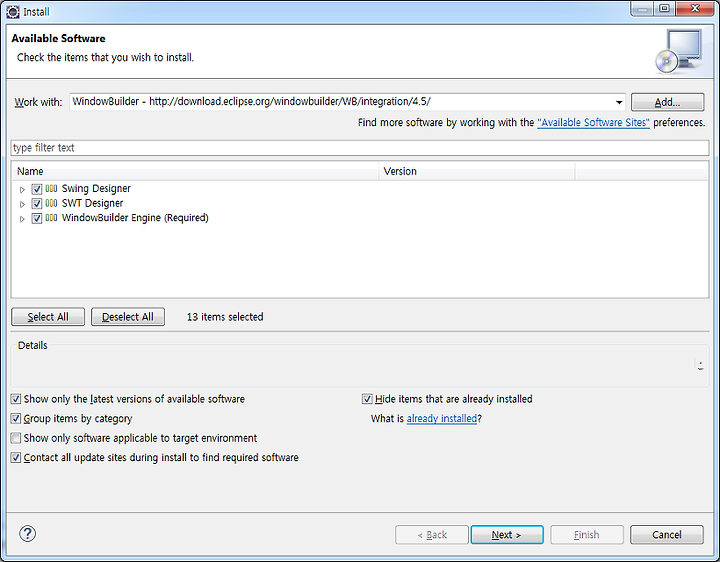Click the Select All button
This screenshot has width=720, height=562.
click(48, 317)
